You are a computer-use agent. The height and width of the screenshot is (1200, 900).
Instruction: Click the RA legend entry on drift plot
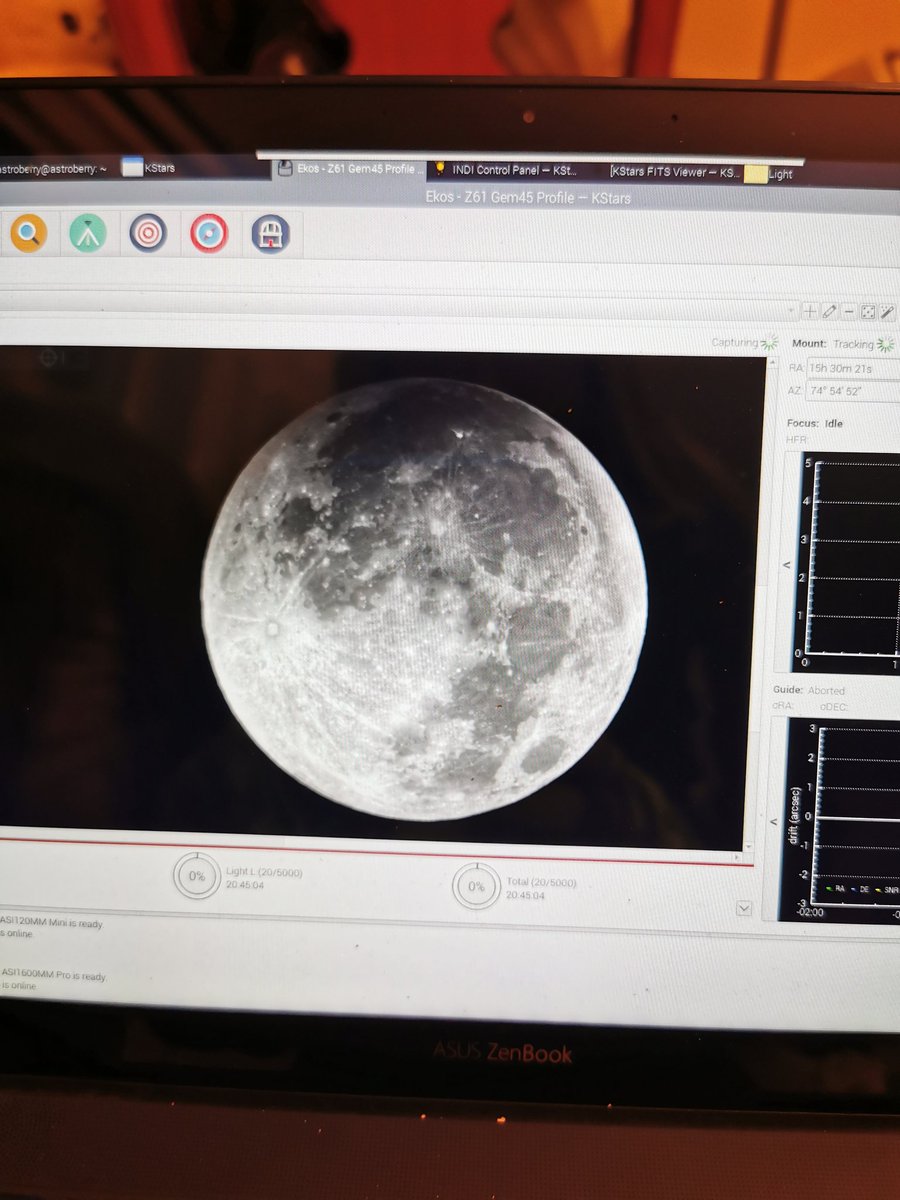(833, 887)
